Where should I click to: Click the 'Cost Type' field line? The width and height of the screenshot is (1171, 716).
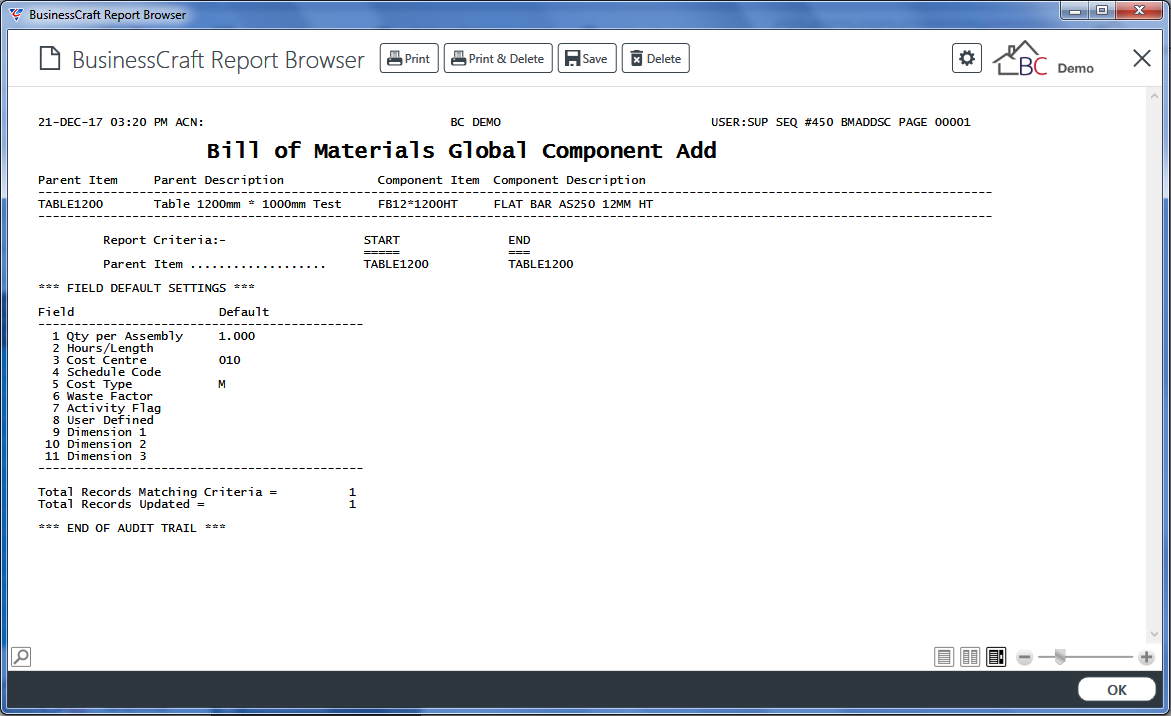tap(138, 384)
